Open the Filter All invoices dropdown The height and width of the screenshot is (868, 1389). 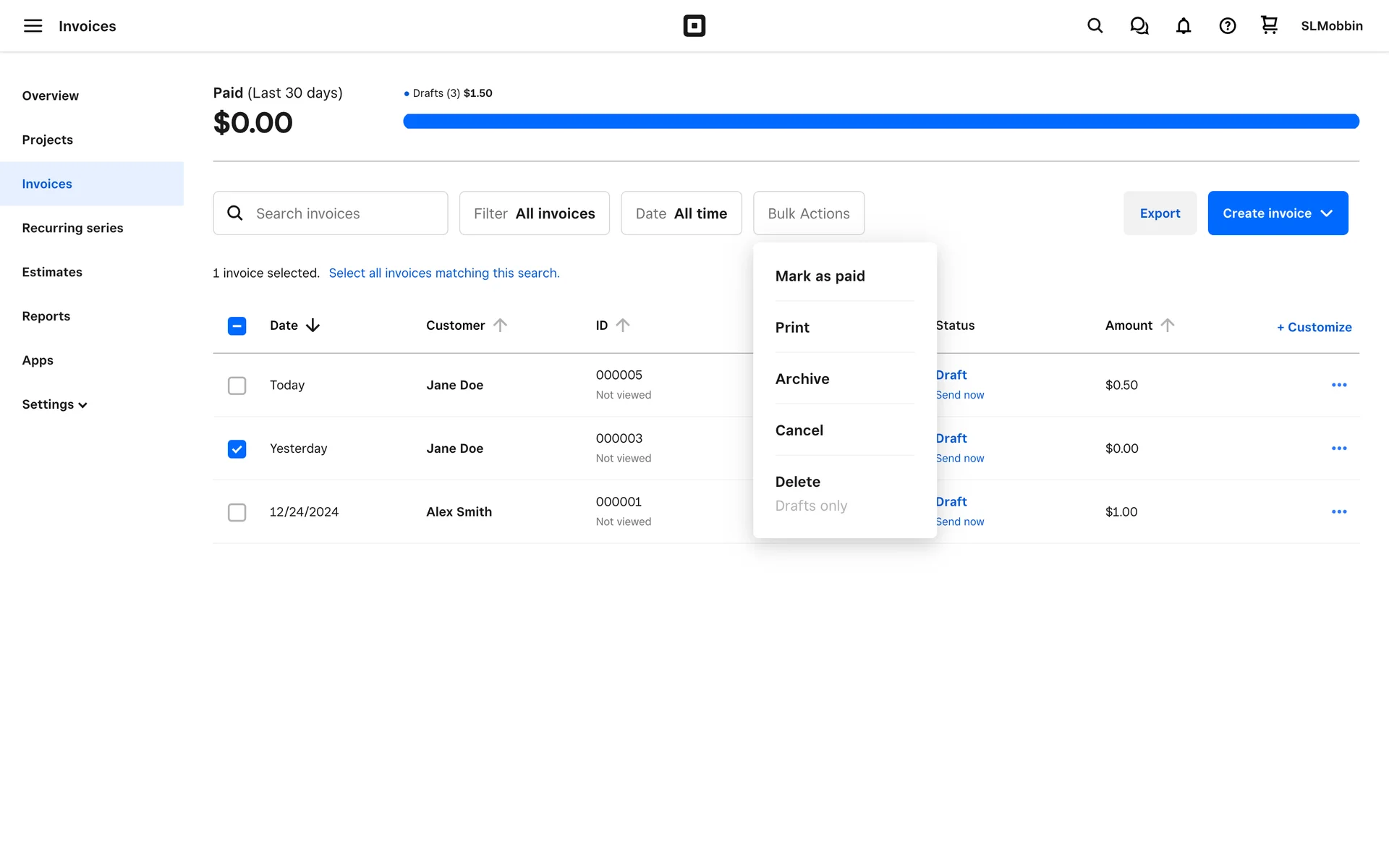click(534, 213)
